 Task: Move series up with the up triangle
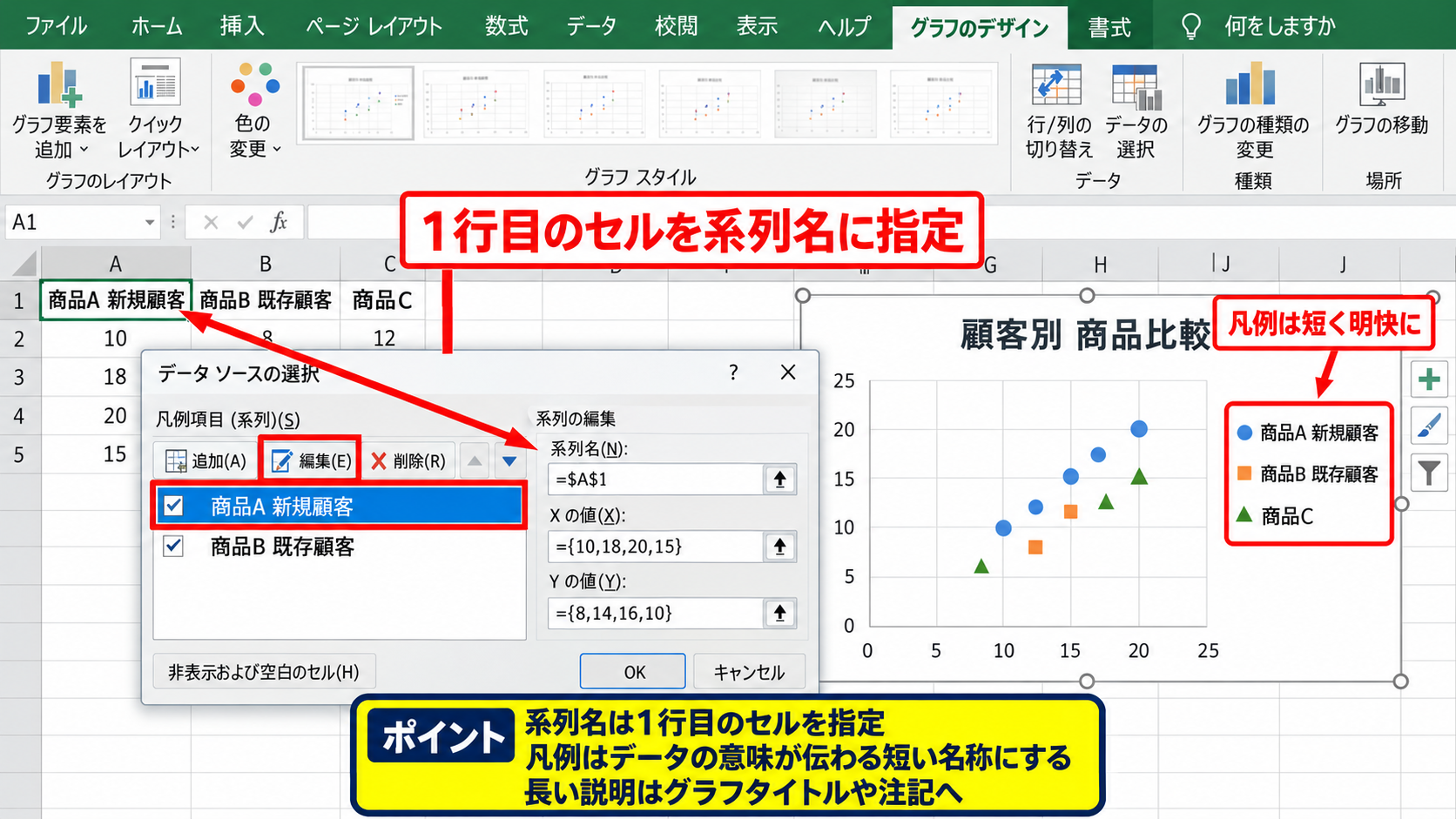click(475, 460)
